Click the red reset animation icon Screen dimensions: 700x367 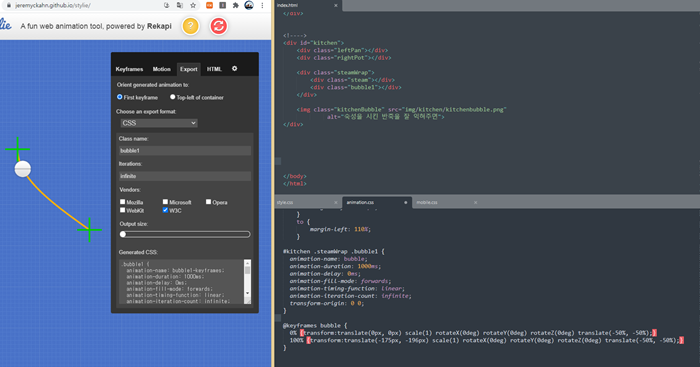tap(218, 26)
